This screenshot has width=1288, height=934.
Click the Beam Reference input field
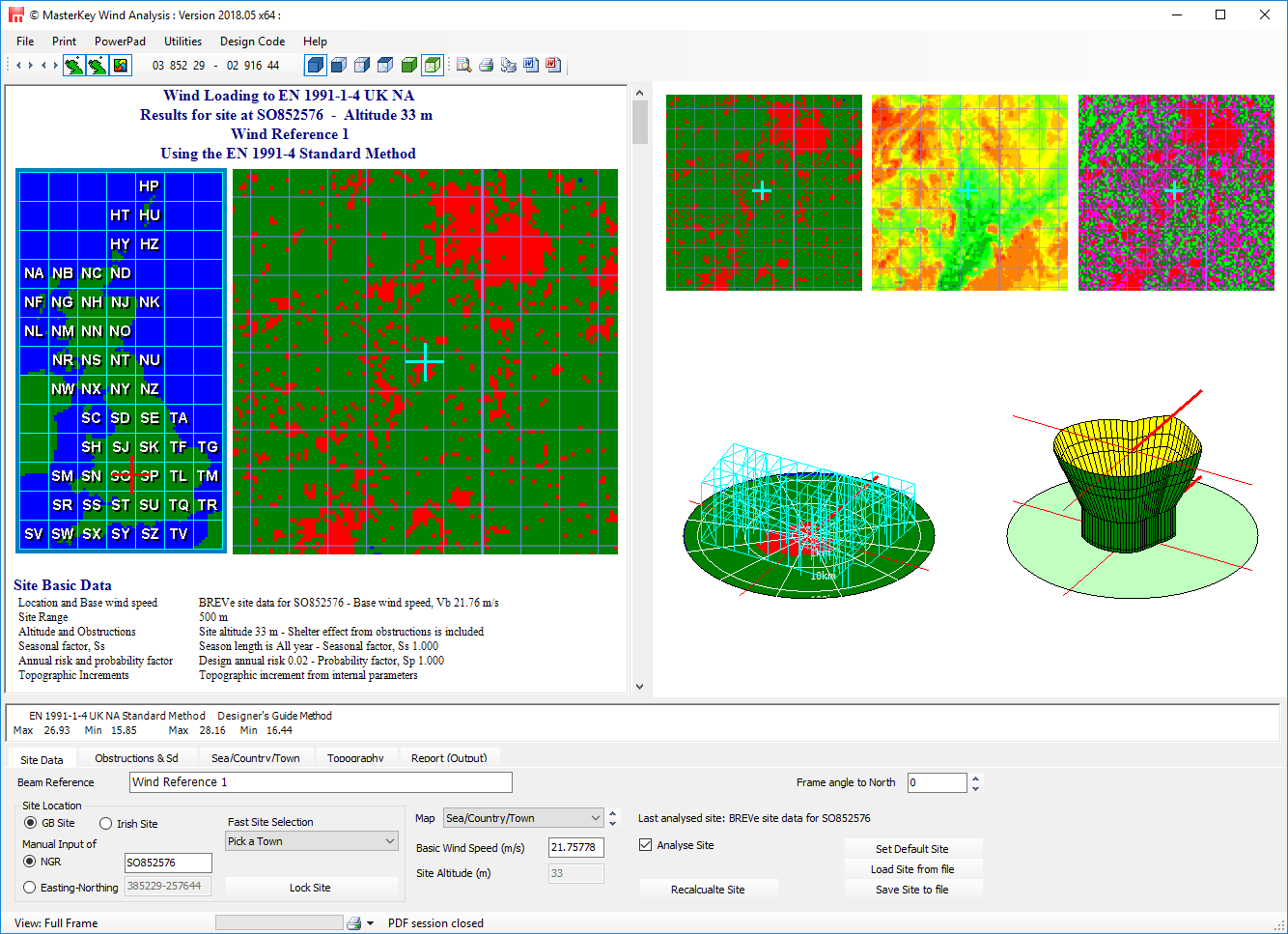321,782
